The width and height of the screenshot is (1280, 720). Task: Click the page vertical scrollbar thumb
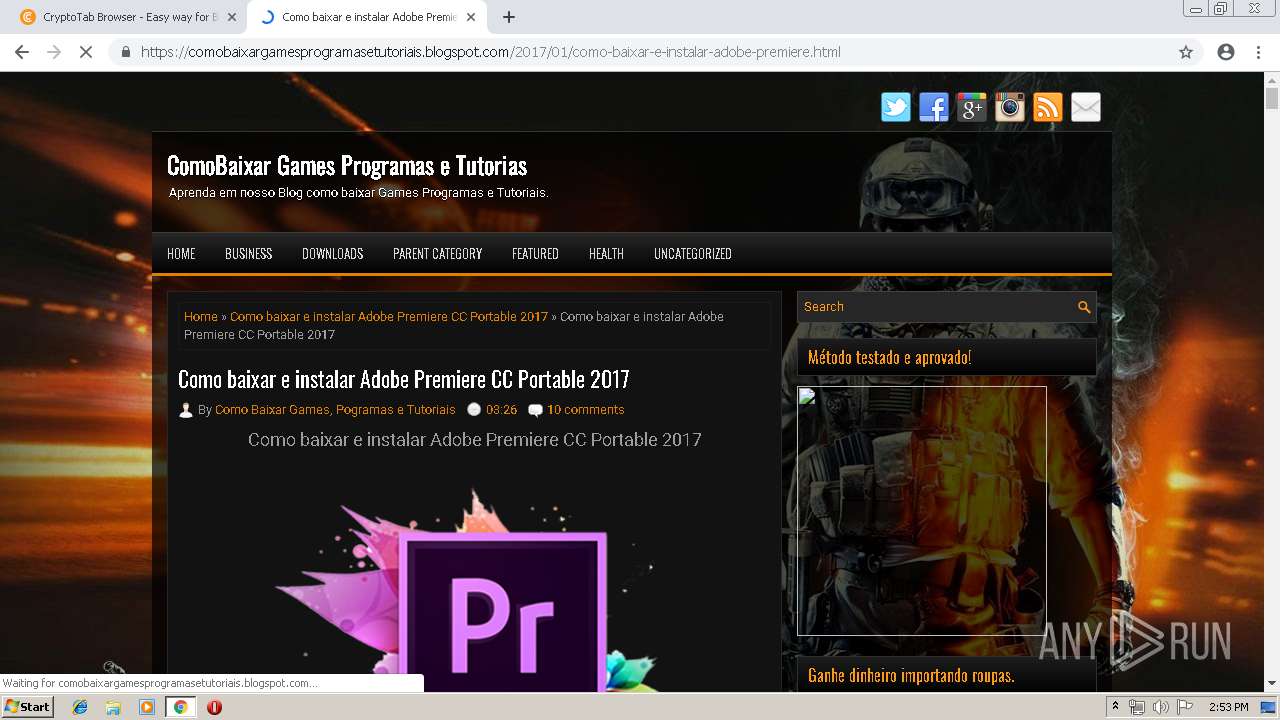coord(1272,98)
